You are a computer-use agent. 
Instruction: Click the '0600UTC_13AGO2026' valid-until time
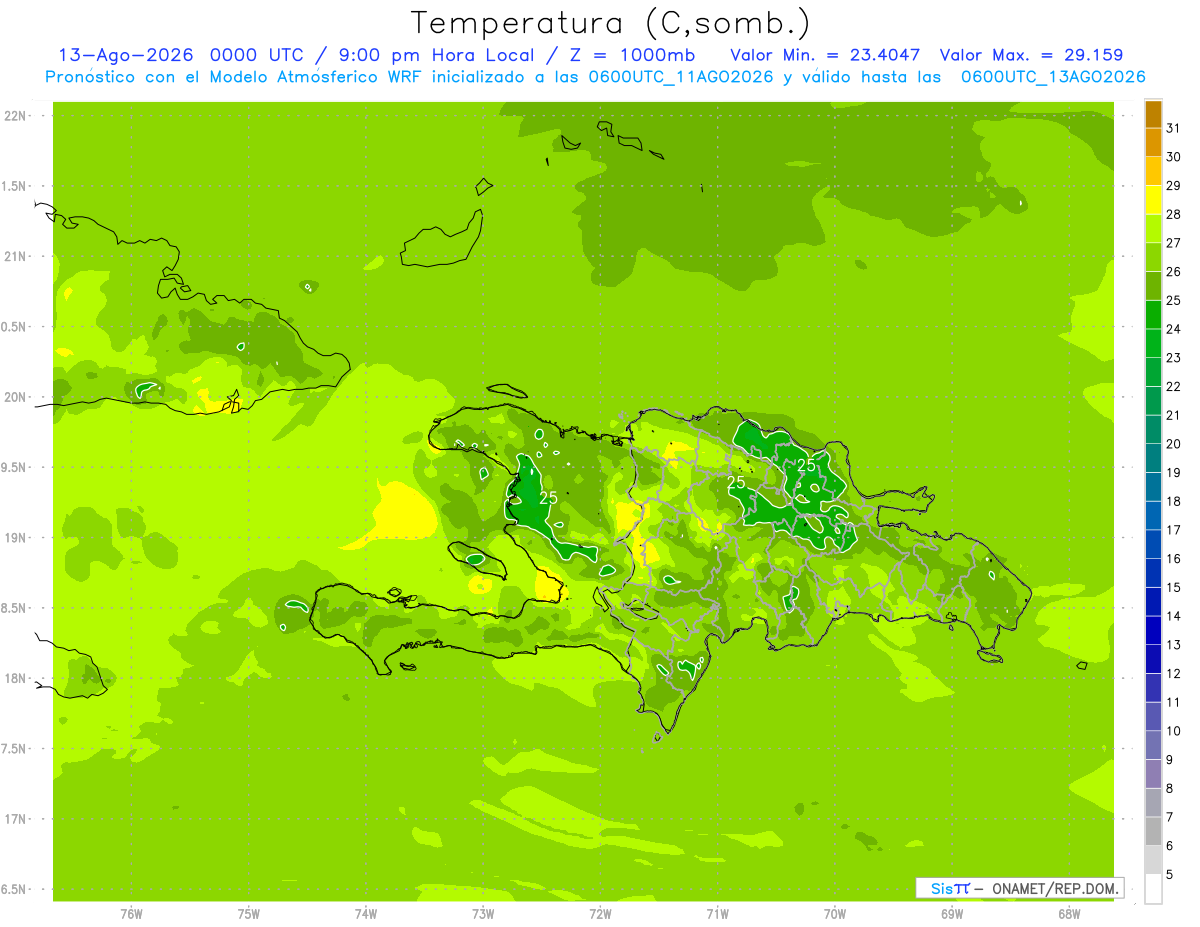point(1052,77)
